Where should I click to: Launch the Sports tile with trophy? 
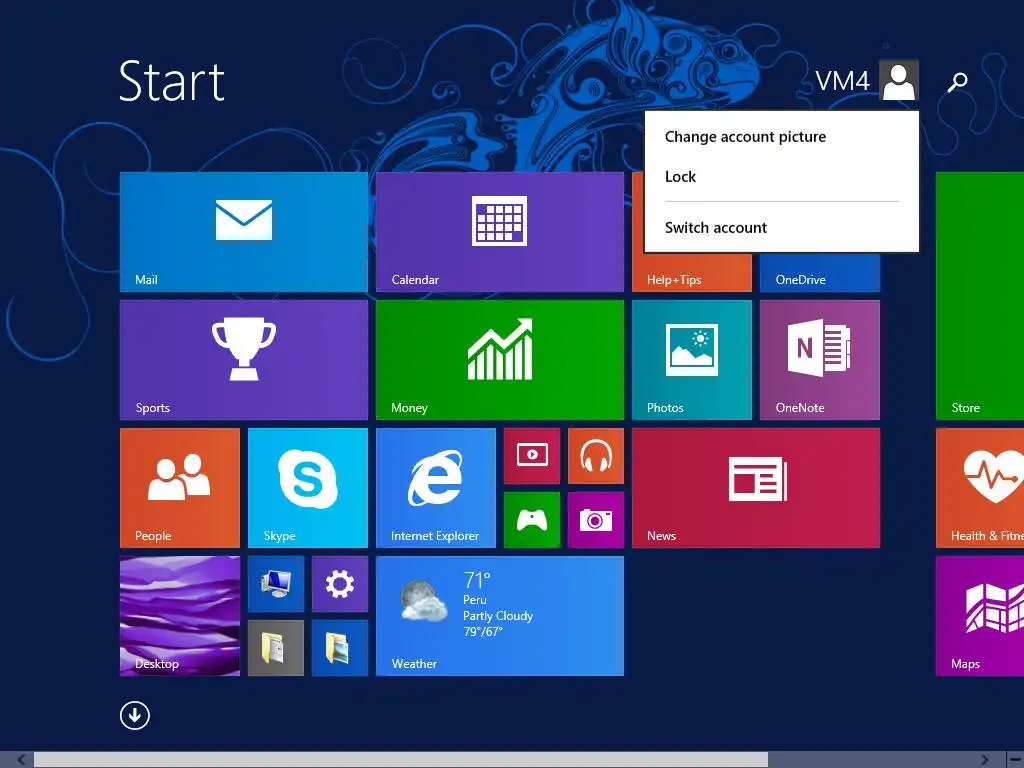(244, 359)
